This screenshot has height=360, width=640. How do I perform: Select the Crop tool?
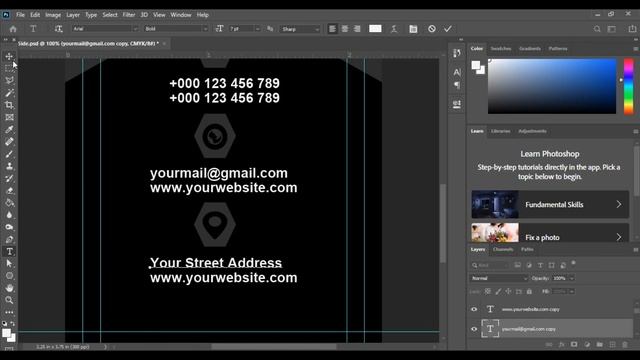click(x=9, y=105)
